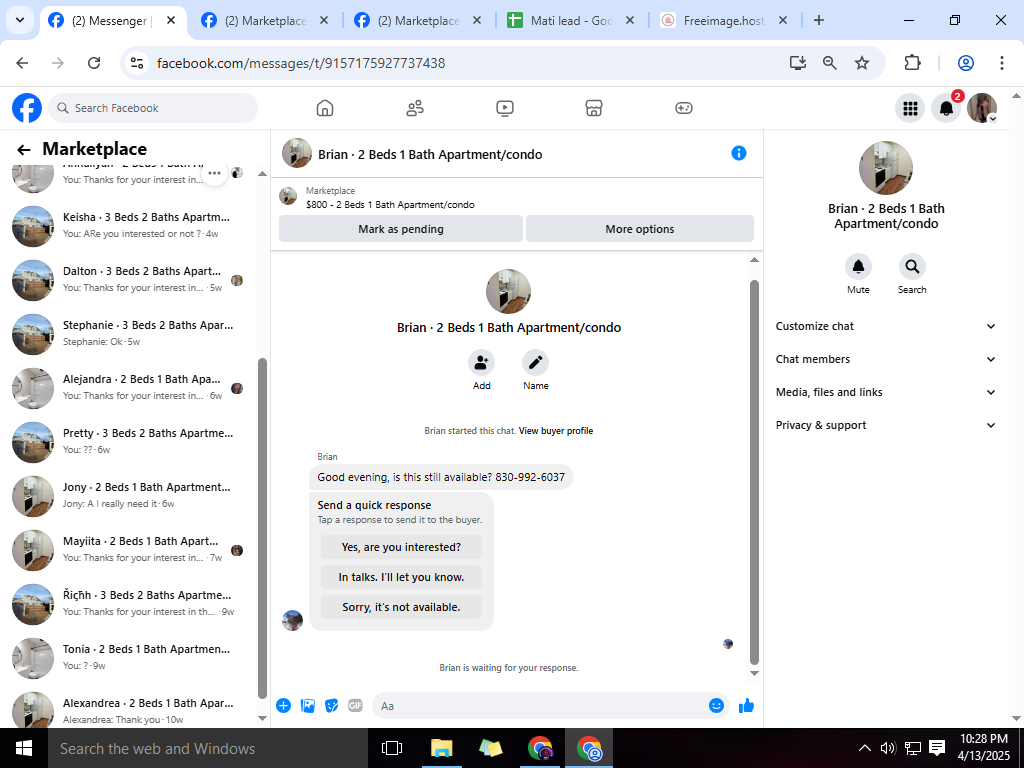Choose a GIF icon
1024x768 pixels.
point(355,705)
